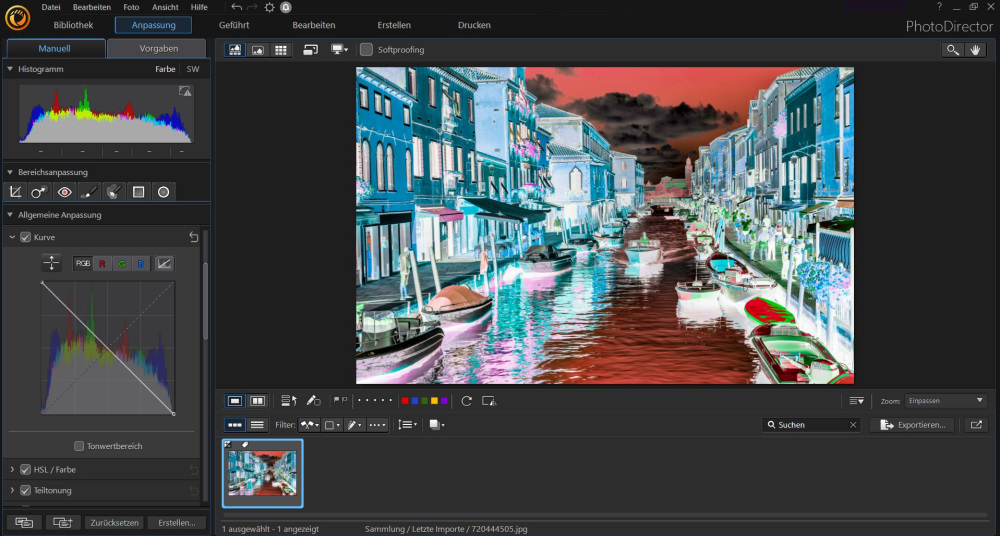1000x536 pixels.
Task: Open the sort order dropdown
Action: [x=408, y=425]
